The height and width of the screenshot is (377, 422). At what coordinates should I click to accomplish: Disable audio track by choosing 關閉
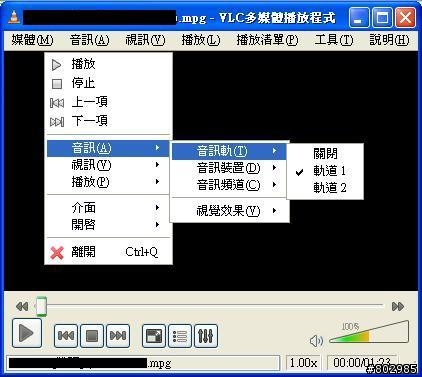coord(325,154)
